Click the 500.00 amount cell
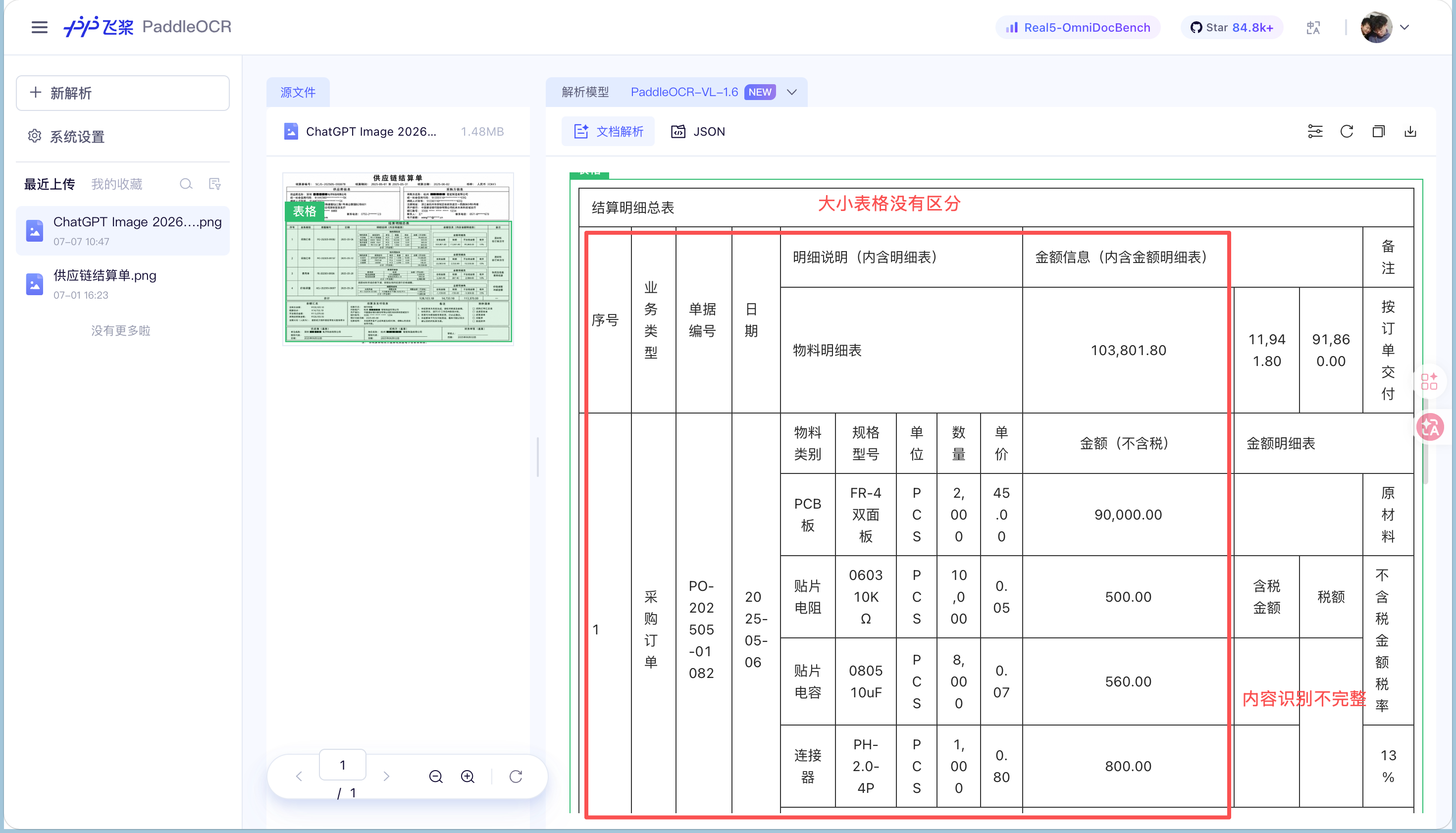1456x833 pixels. [1128, 597]
